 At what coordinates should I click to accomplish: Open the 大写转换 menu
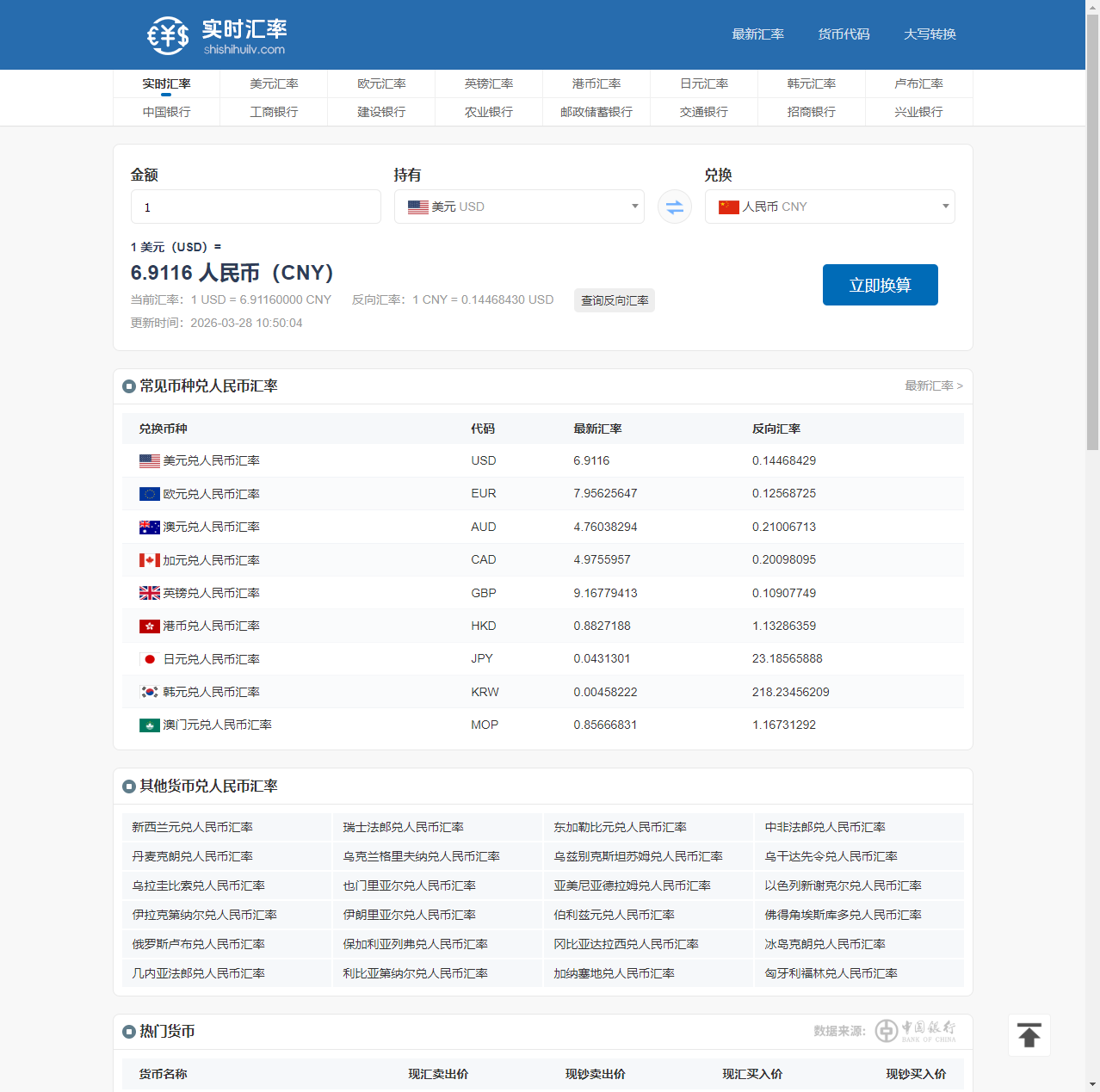coord(930,34)
